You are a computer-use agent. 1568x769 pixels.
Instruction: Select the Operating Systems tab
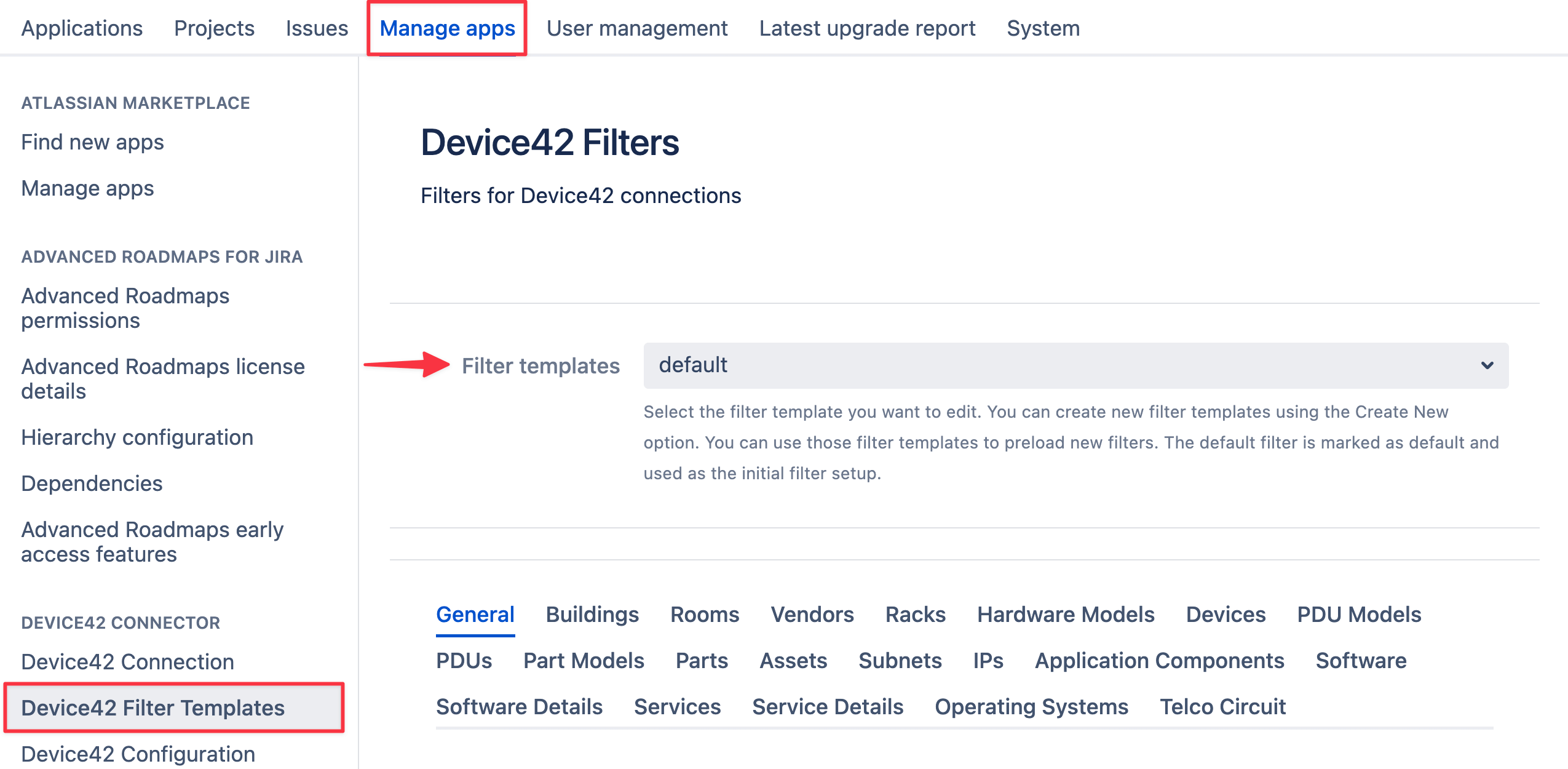point(1031,706)
